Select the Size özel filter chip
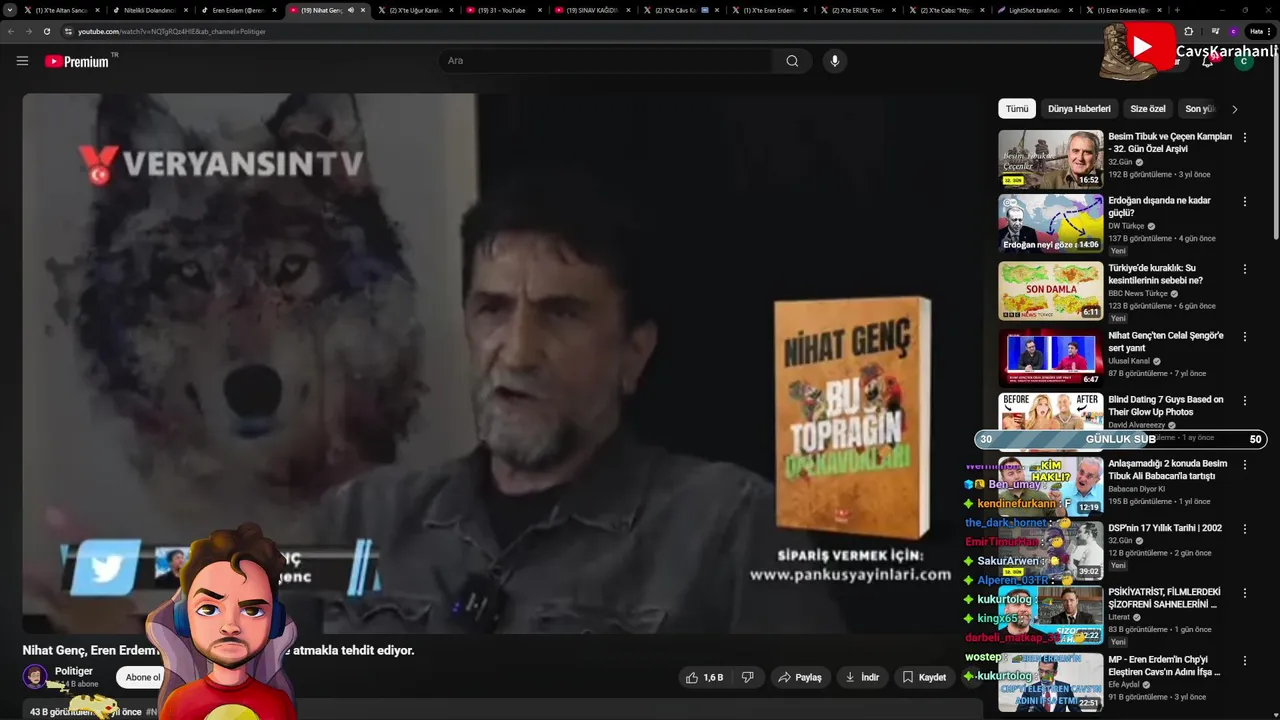 point(1147,109)
